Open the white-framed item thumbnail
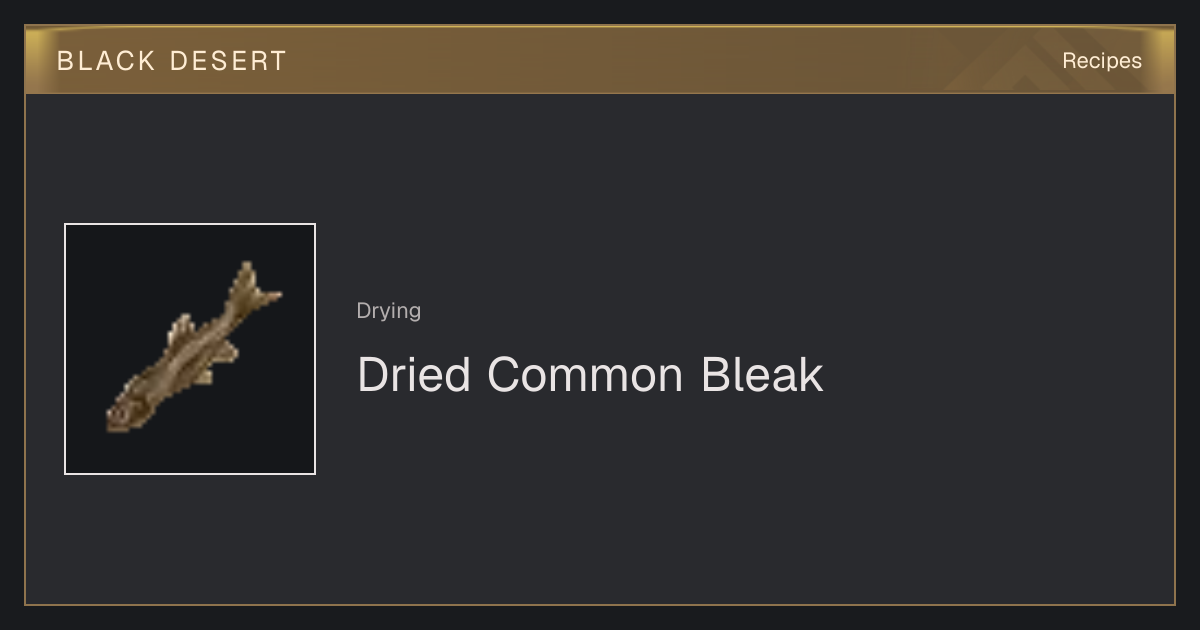The image size is (1200, 630). coord(190,349)
